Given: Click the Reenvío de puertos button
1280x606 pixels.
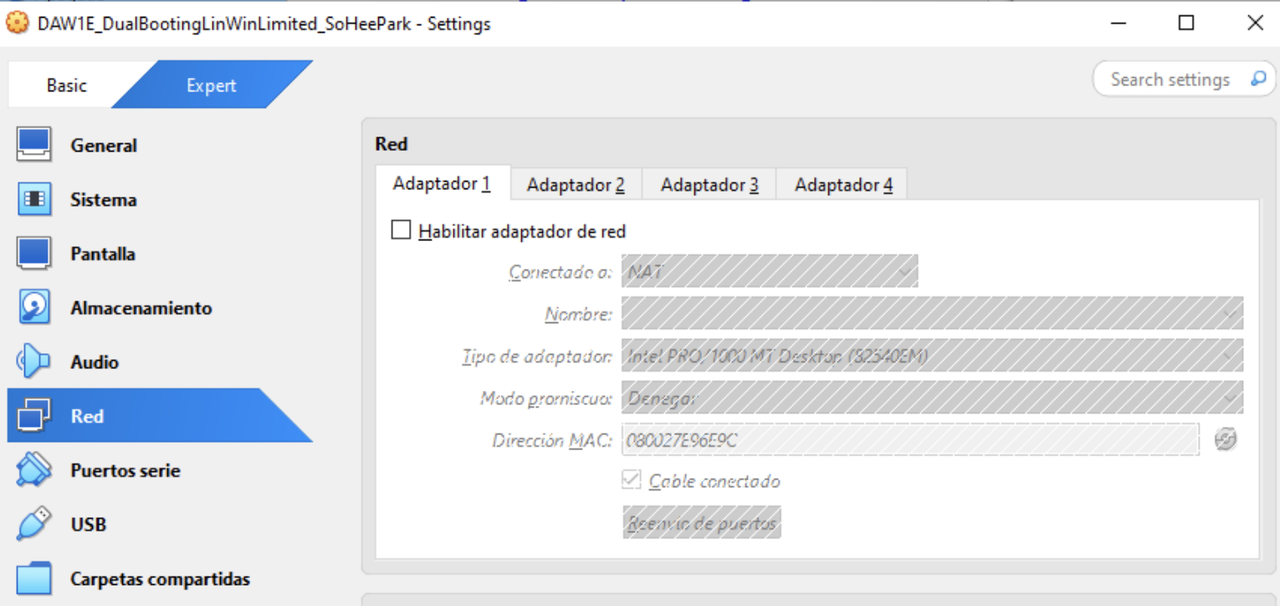Looking at the screenshot, I should point(702,522).
